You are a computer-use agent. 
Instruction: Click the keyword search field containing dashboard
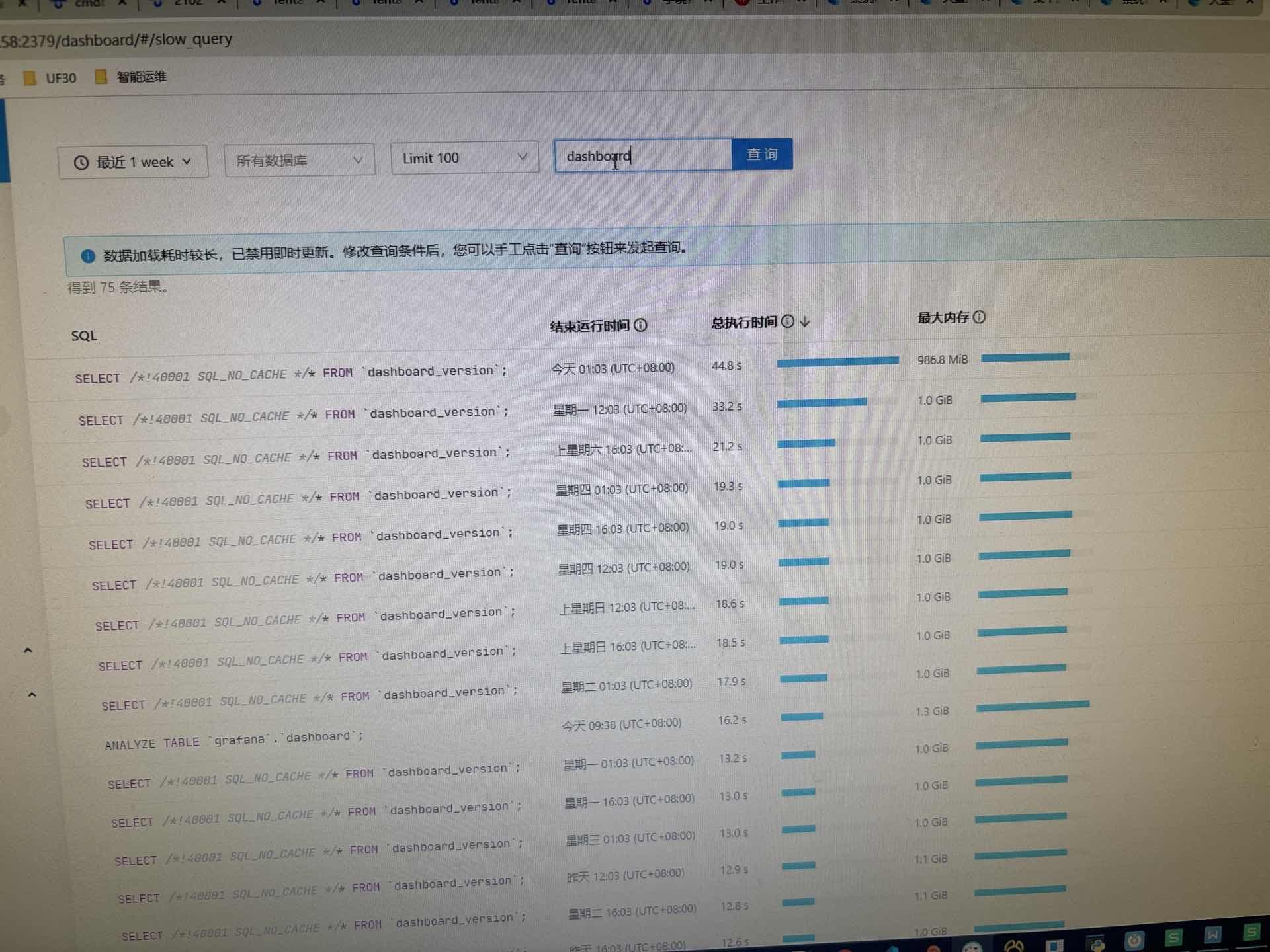click(642, 156)
